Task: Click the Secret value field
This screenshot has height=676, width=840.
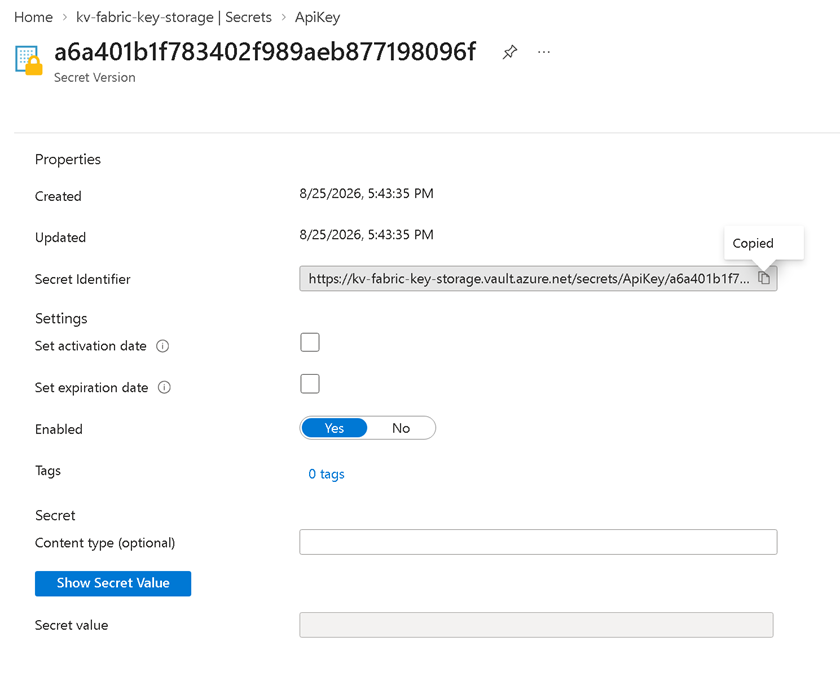Action: click(536, 625)
